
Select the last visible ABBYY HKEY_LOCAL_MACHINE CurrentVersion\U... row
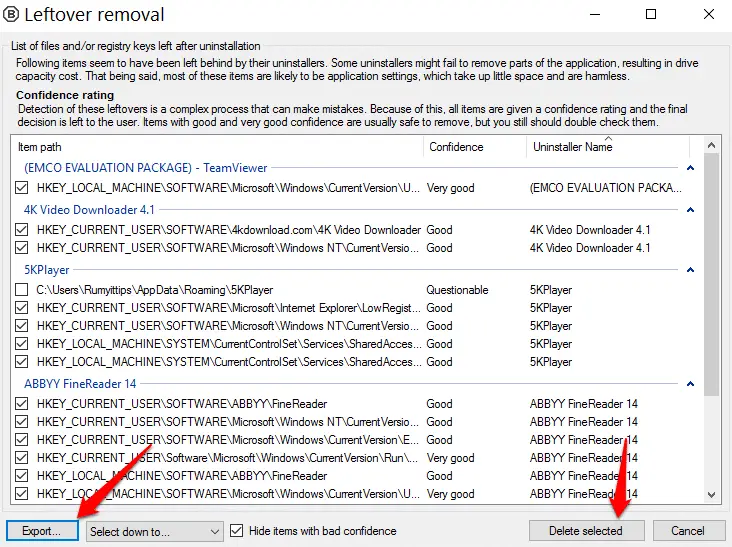coord(350,494)
